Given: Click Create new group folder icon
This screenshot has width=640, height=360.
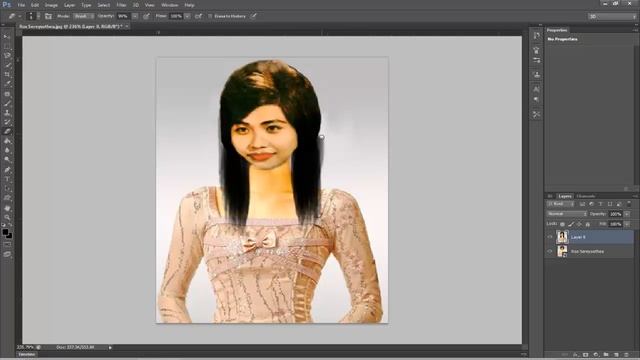Looking at the screenshot, I should point(606,355).
